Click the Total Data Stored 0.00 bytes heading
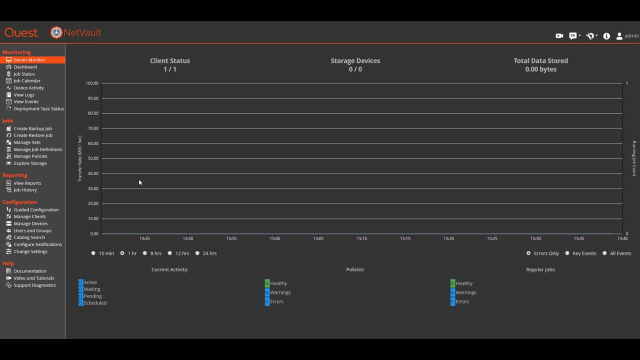The width and height of the screenshot is (640, 360). (x=541, y=65)
